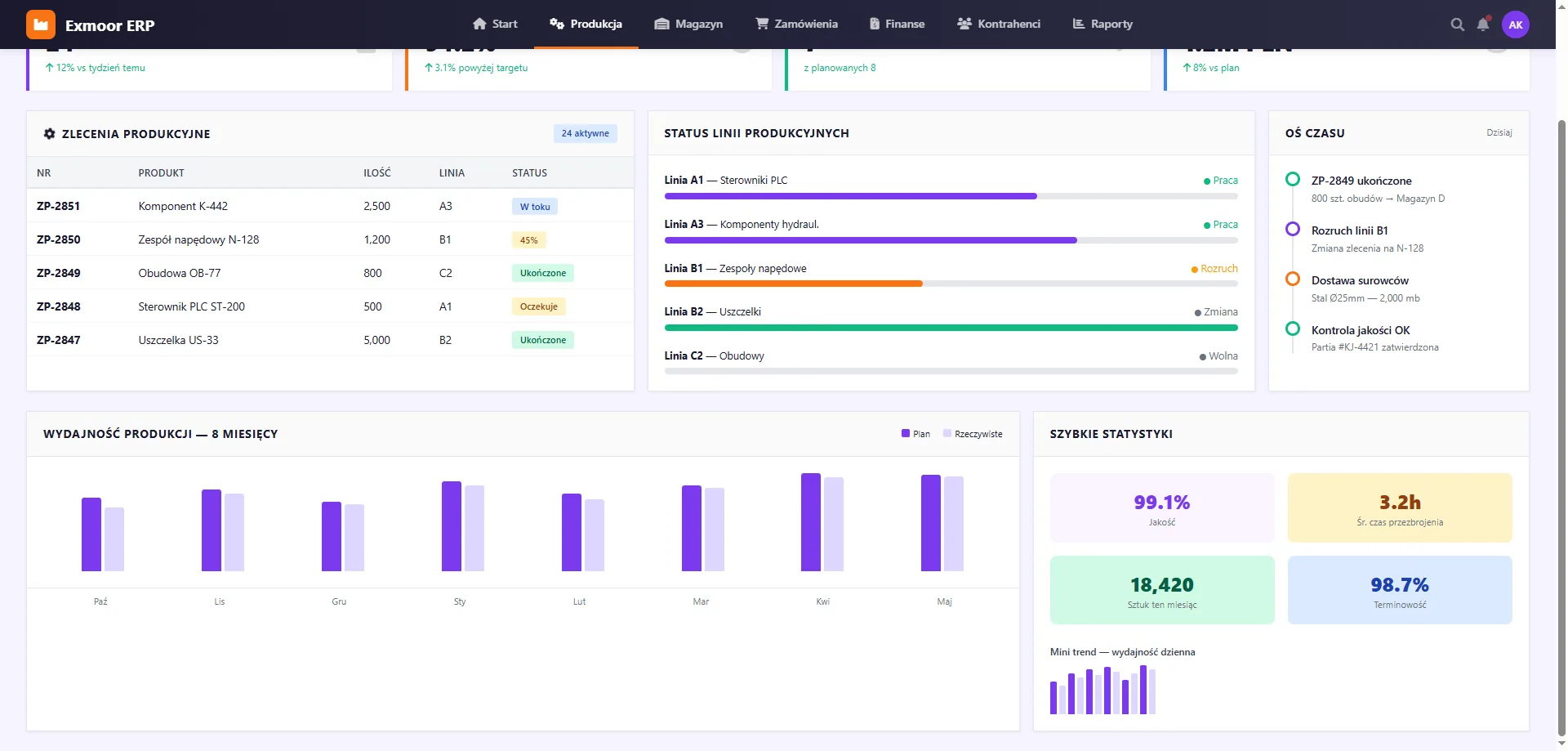This screenshot has width=1568, height=751.
Task: Click product Sterownik PLC ST-200
Action: click(192, 307)
